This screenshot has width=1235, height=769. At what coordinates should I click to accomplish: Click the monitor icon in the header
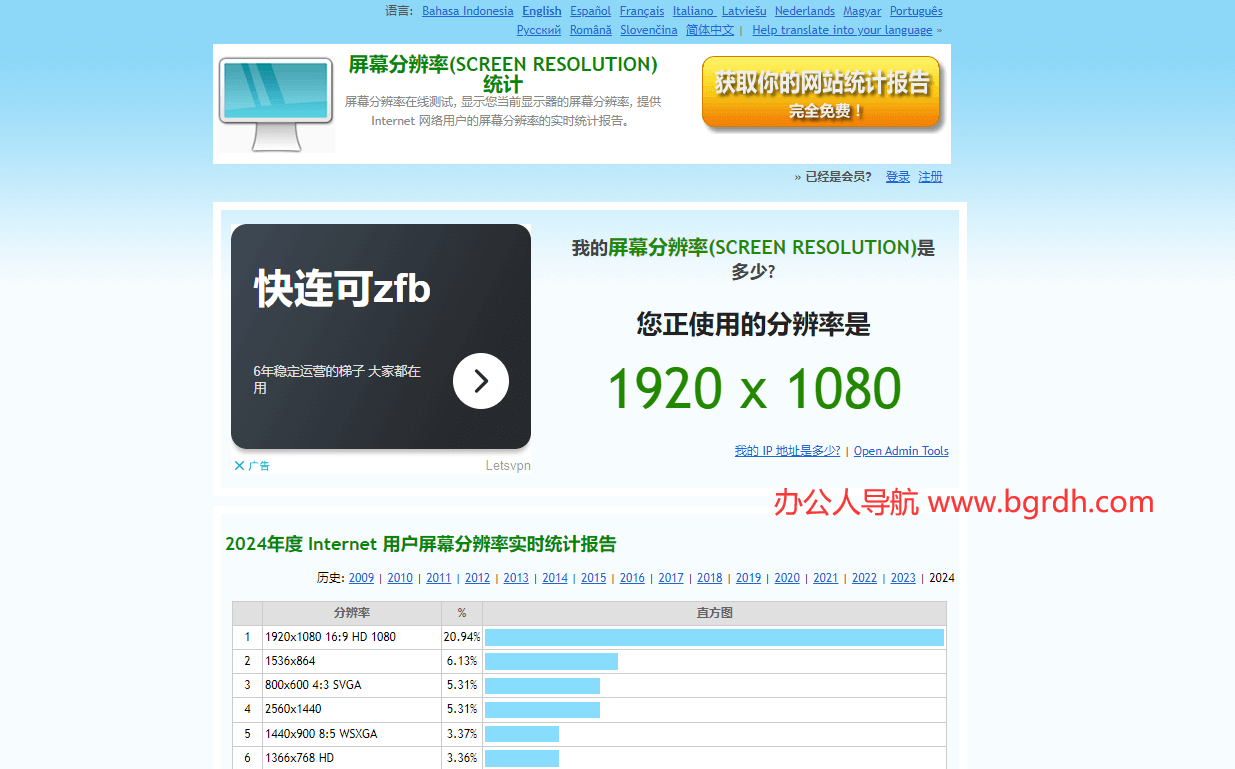[x=276, y=104]
